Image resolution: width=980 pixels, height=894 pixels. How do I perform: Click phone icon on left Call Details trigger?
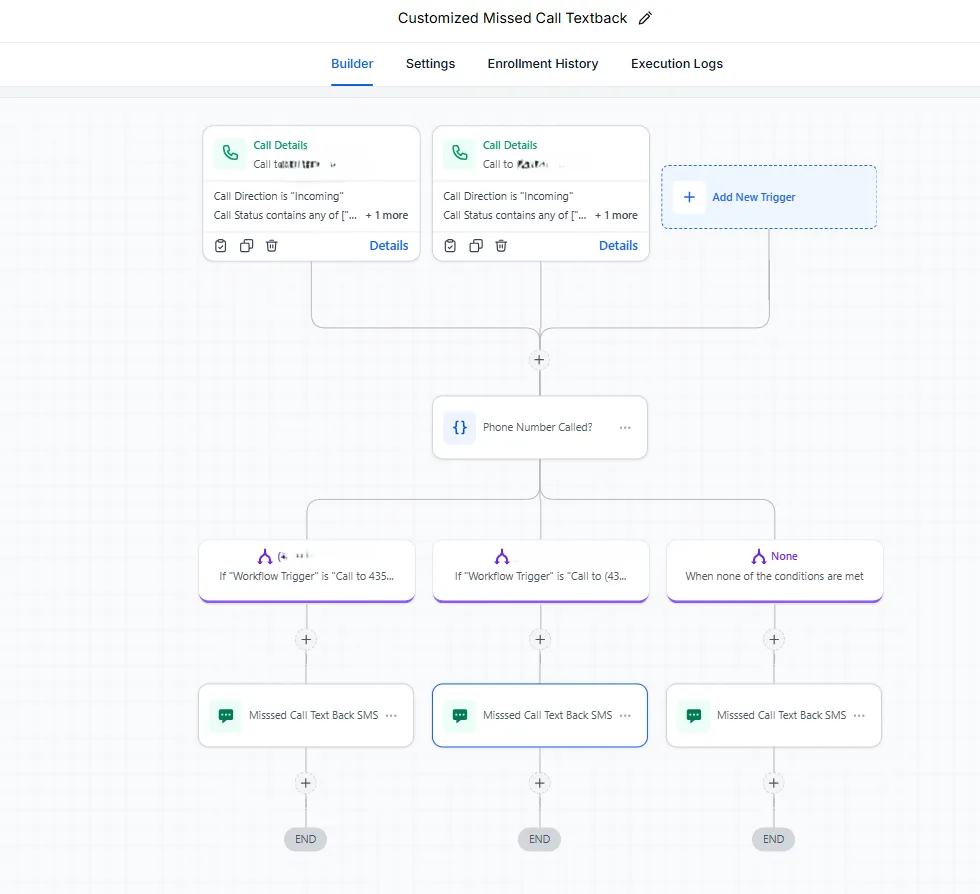[x=230, y=153]
